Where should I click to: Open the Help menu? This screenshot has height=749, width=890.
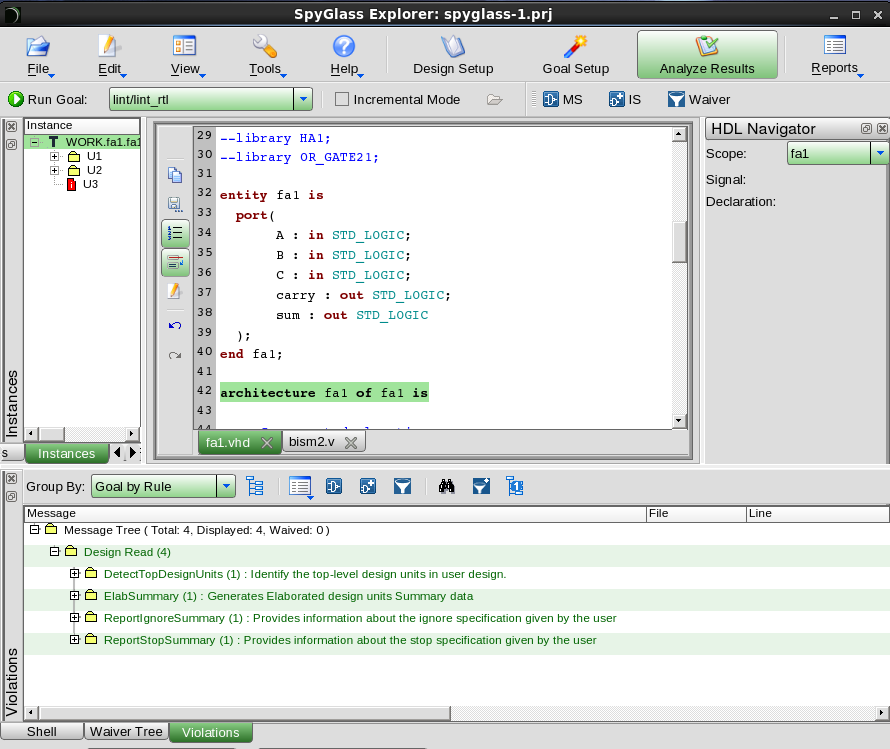[x=345, y=56]
